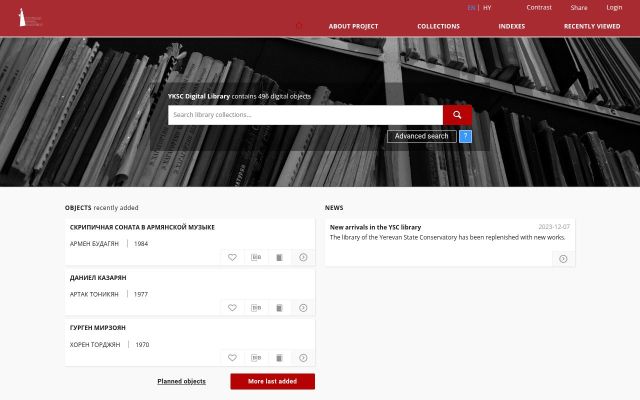Click author Хорен Торджян
Screen dimensions: 640x400
95,344
